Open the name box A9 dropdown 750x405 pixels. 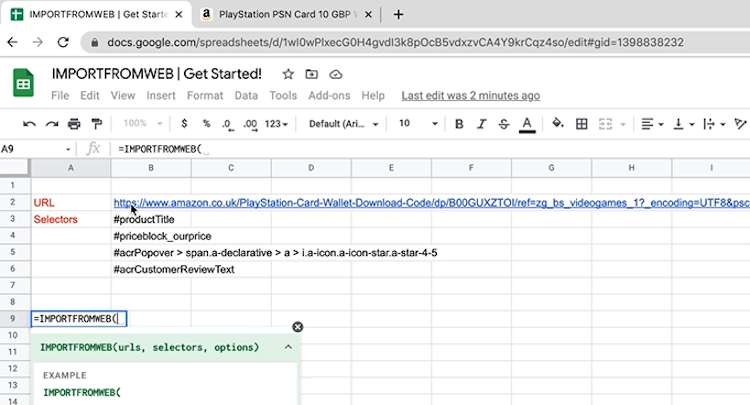pyautogui.click(x=68, y=150)
